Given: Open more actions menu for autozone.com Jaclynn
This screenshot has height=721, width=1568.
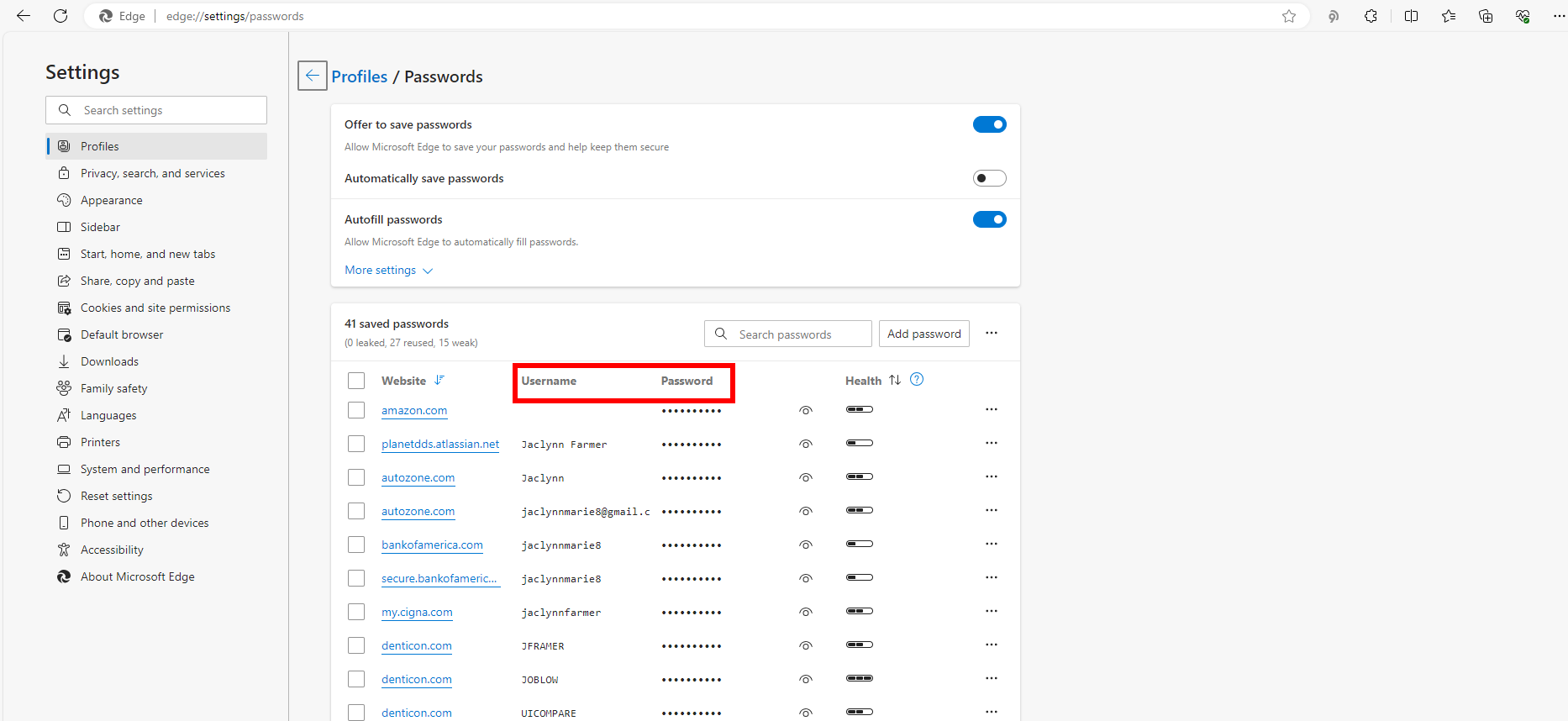Looking at the screenshot, I should point(992,476).
